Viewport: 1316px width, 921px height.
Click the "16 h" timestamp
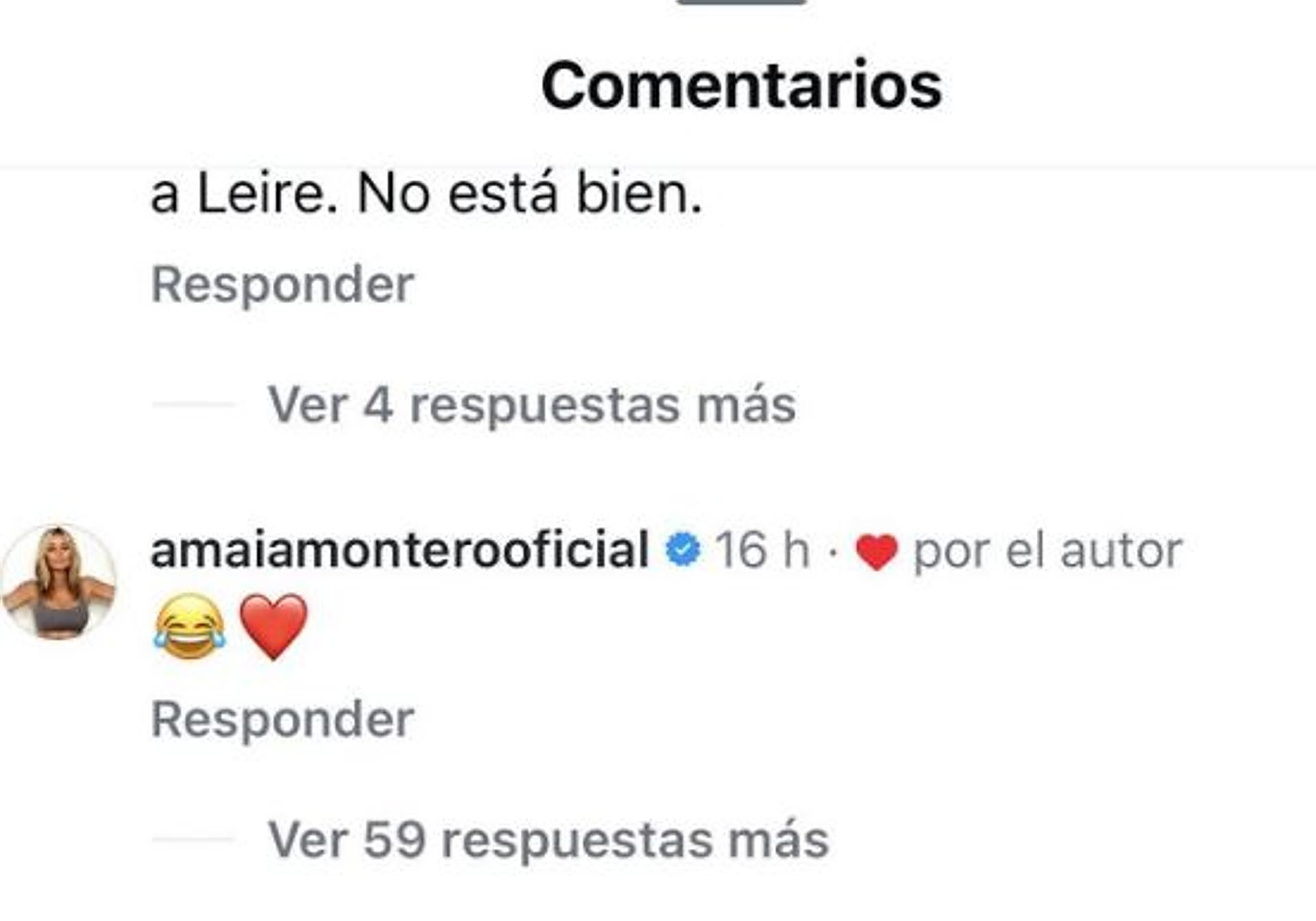(x=762, y=550)
